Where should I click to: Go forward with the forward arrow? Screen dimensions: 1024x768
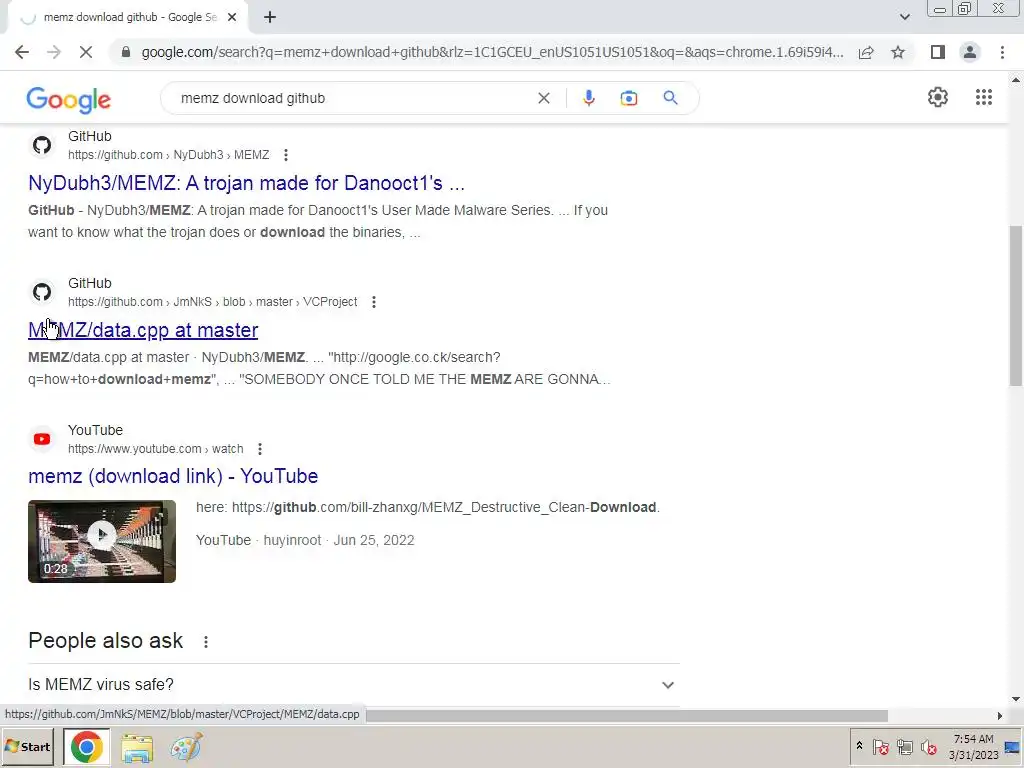tap(54, 52)
